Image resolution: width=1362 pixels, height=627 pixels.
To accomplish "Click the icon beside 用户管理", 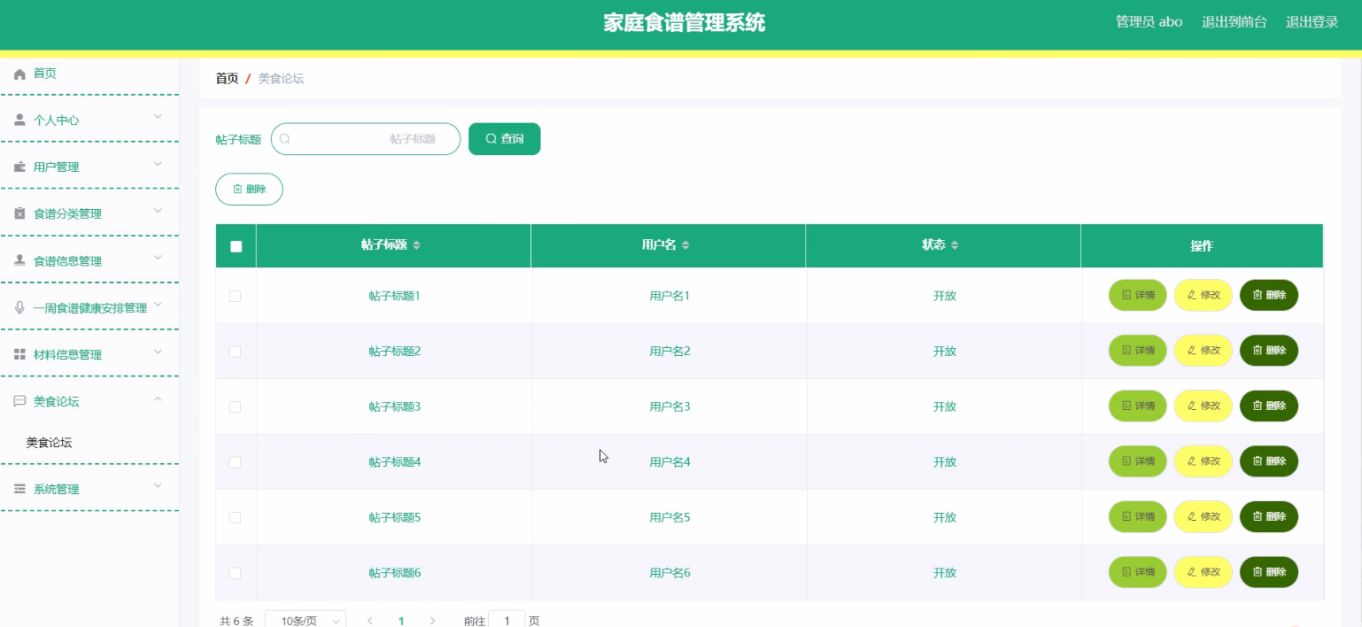I will (x=19, y=167).
